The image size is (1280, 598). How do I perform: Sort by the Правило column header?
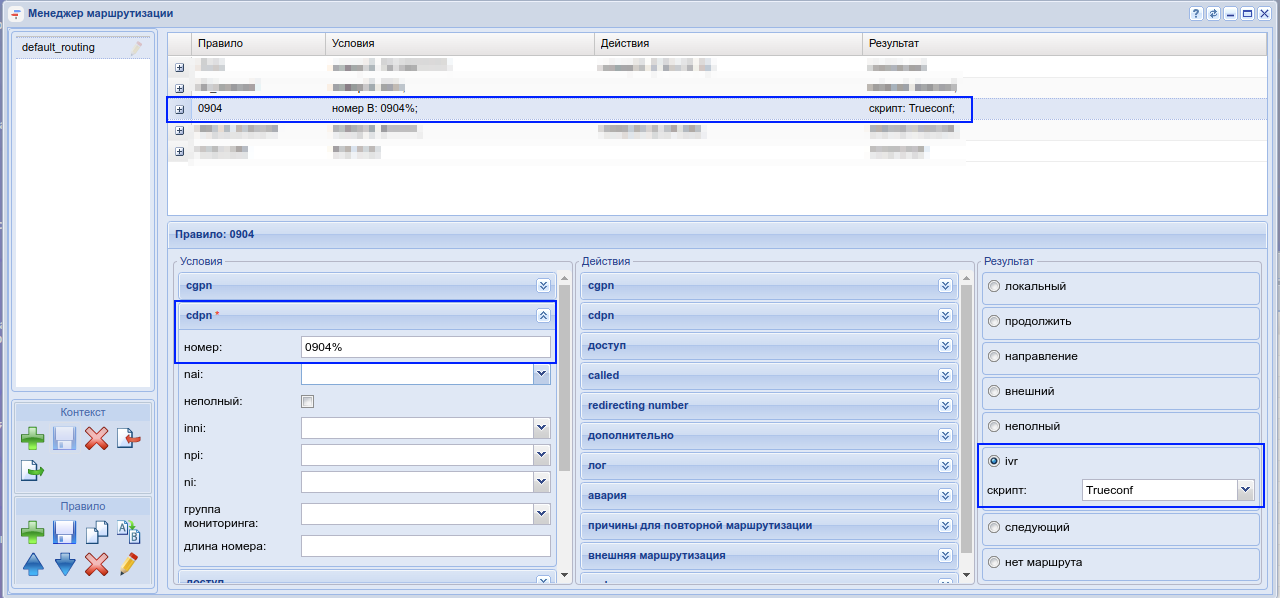click(x=258, y=44)
